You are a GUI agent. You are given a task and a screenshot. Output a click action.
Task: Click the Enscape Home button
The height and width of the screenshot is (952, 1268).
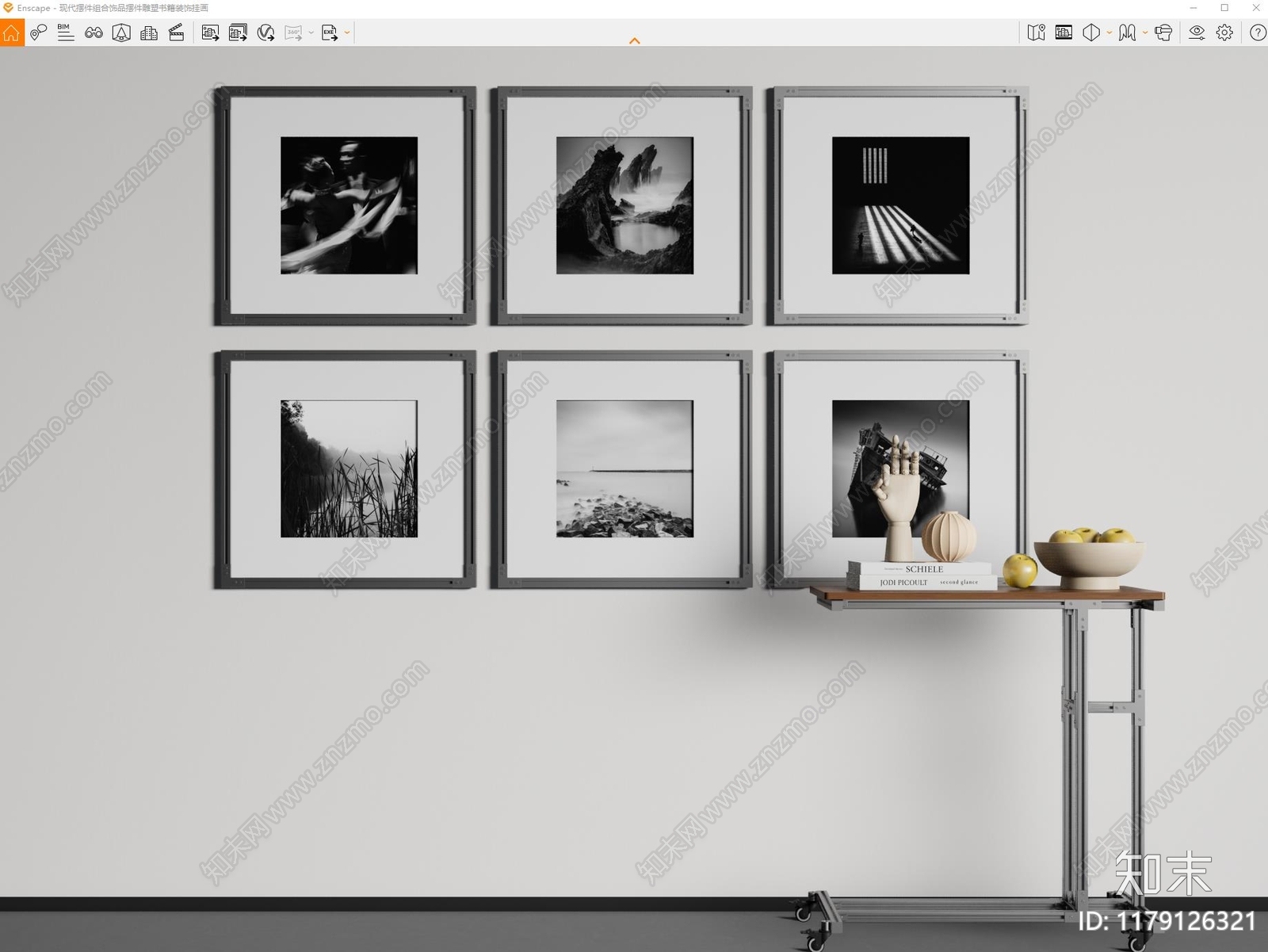(x=12, y=32)
